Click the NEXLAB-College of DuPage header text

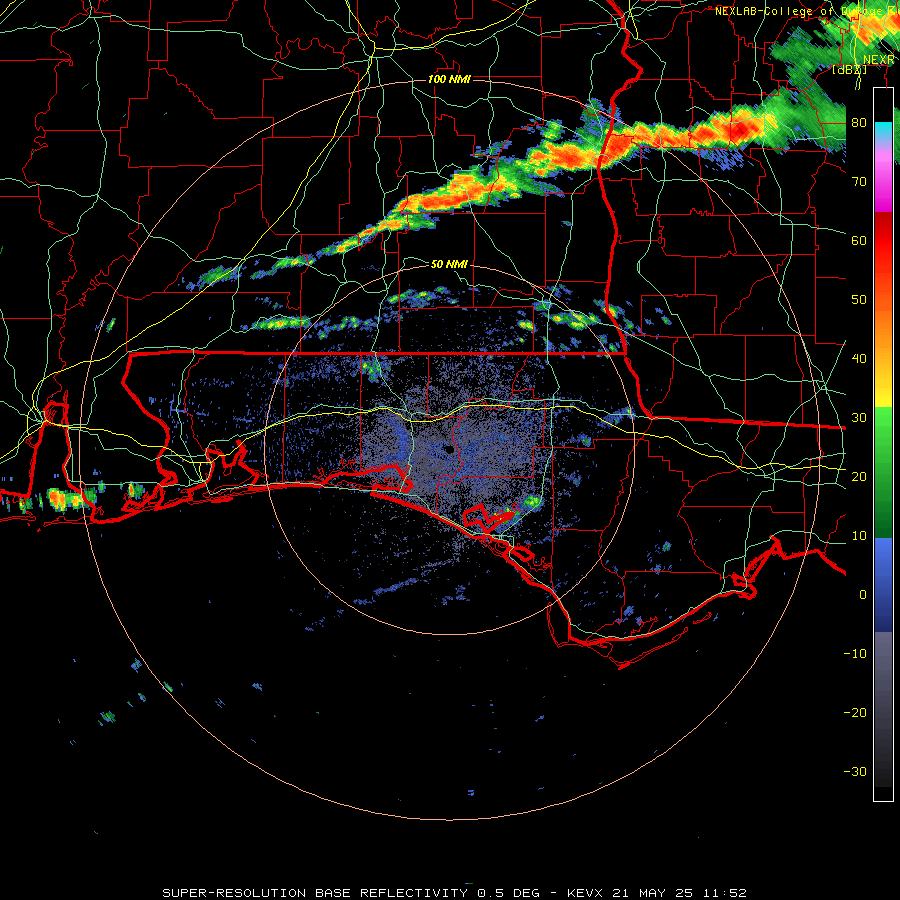click(807, 11)
